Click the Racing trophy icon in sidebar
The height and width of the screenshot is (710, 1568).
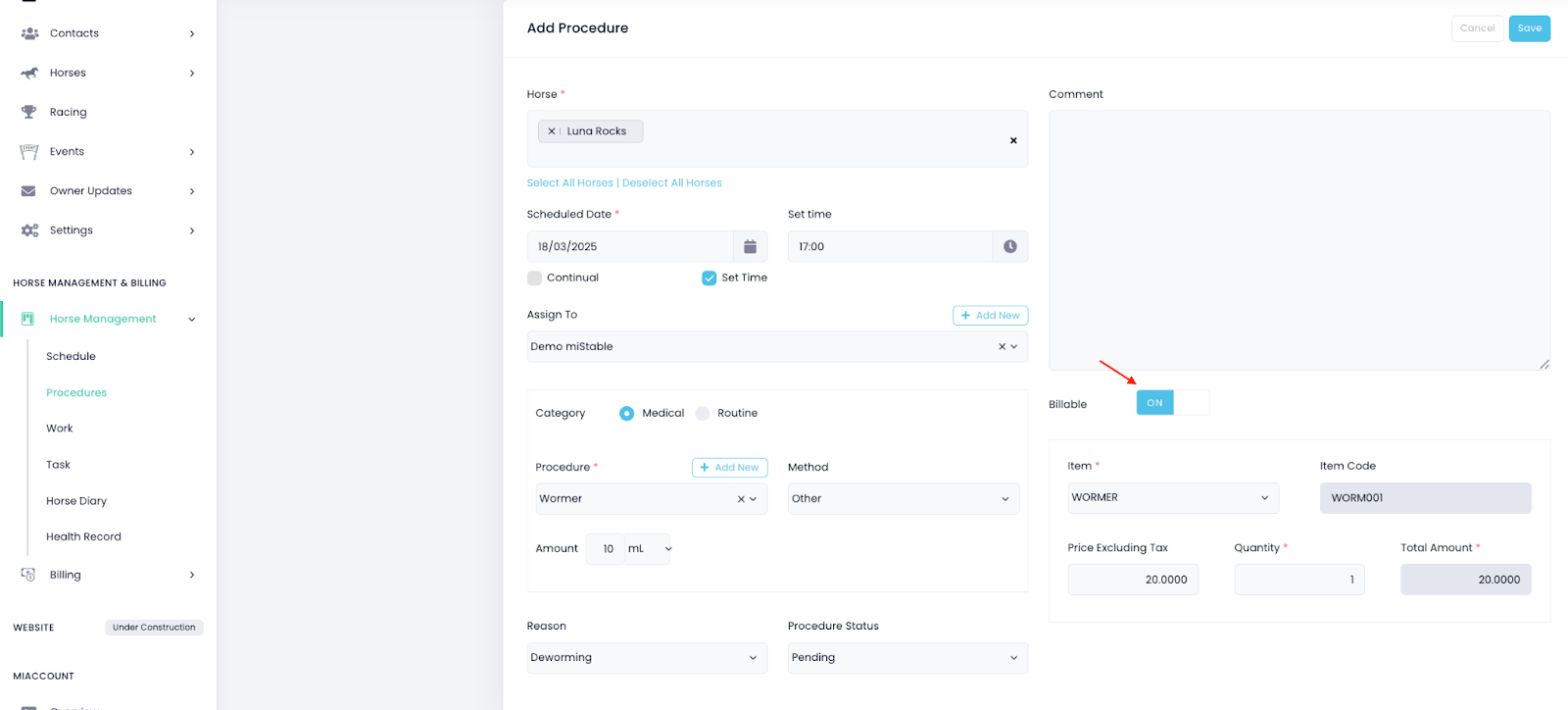29,112
